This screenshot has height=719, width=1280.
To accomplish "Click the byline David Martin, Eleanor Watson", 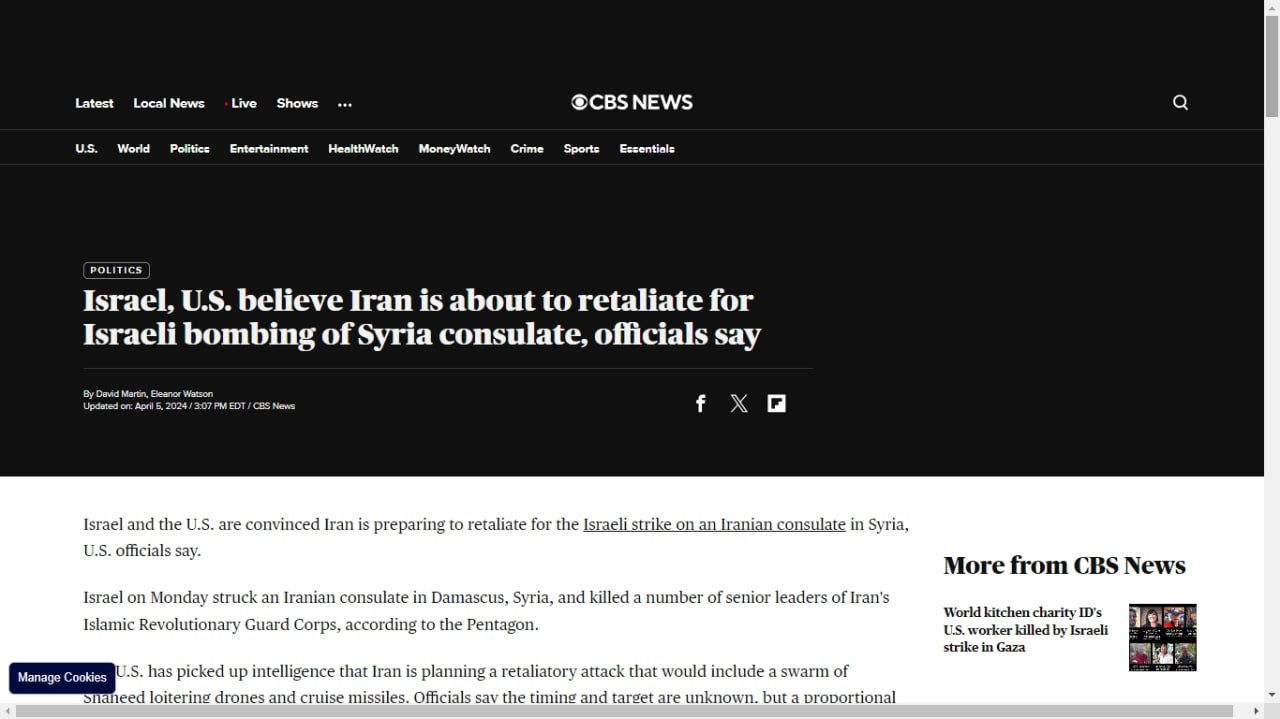I will pyautogui.click(x=148, y=394).
